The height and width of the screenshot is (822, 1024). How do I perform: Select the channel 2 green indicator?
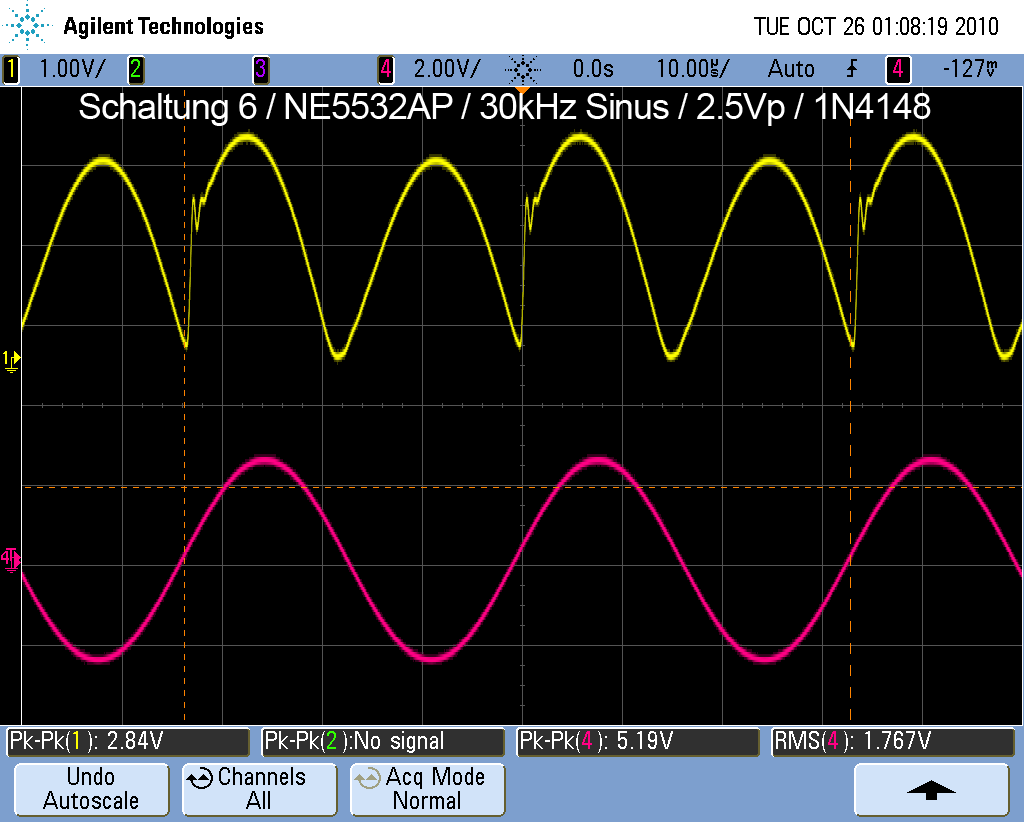pos(136,69)
